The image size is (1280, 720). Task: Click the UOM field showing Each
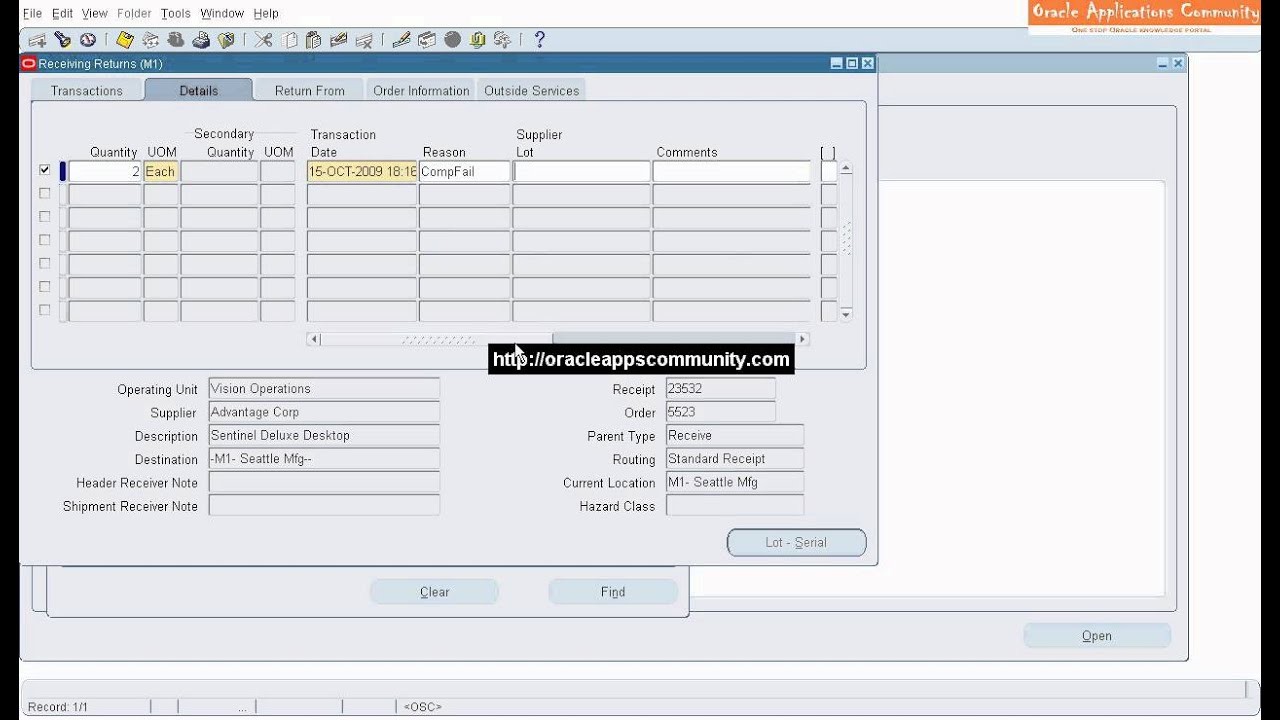click(160, 171)
